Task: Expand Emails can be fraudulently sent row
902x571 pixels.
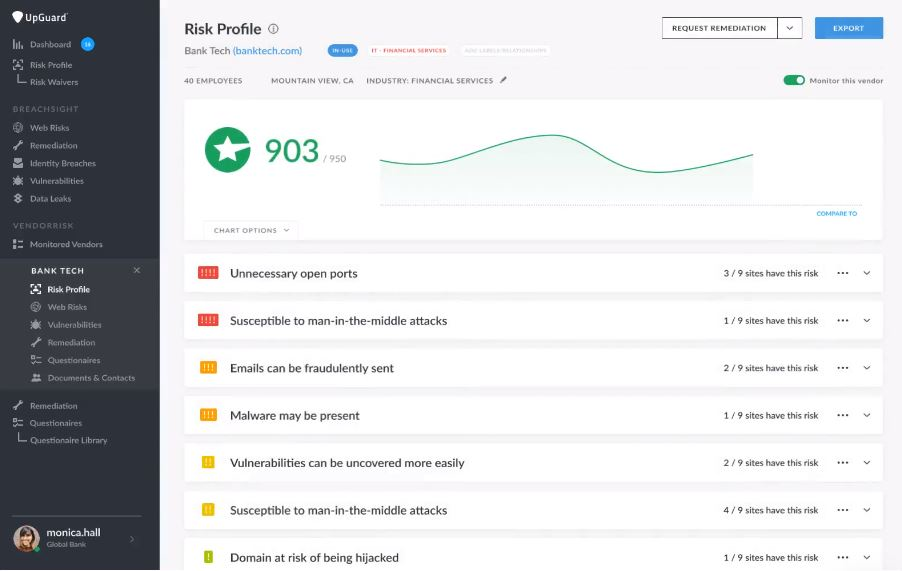Action: point(867,368)
